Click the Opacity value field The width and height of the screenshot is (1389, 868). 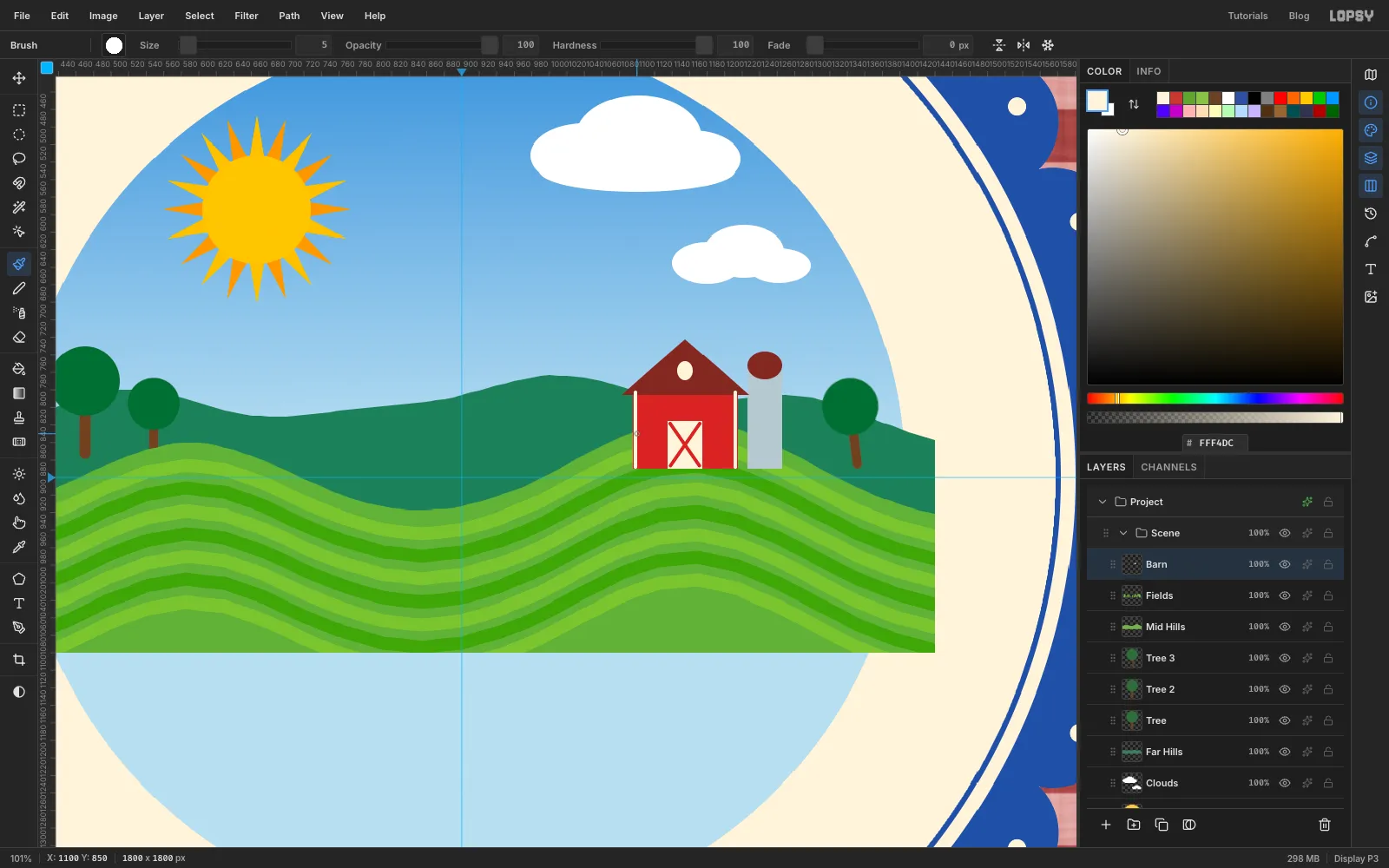coord(521,45)
